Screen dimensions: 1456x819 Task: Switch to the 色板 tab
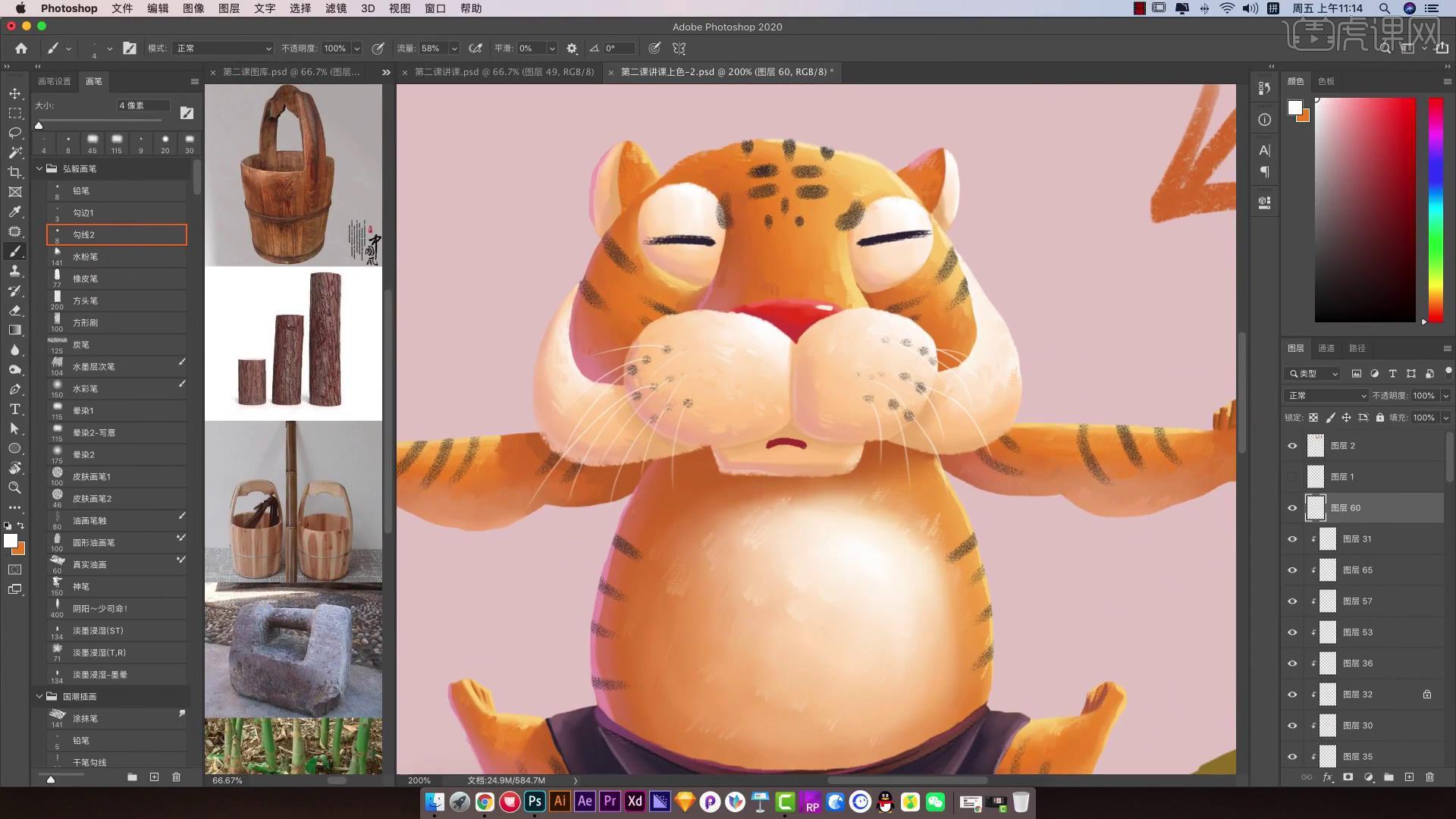[x=1326, y=81]
